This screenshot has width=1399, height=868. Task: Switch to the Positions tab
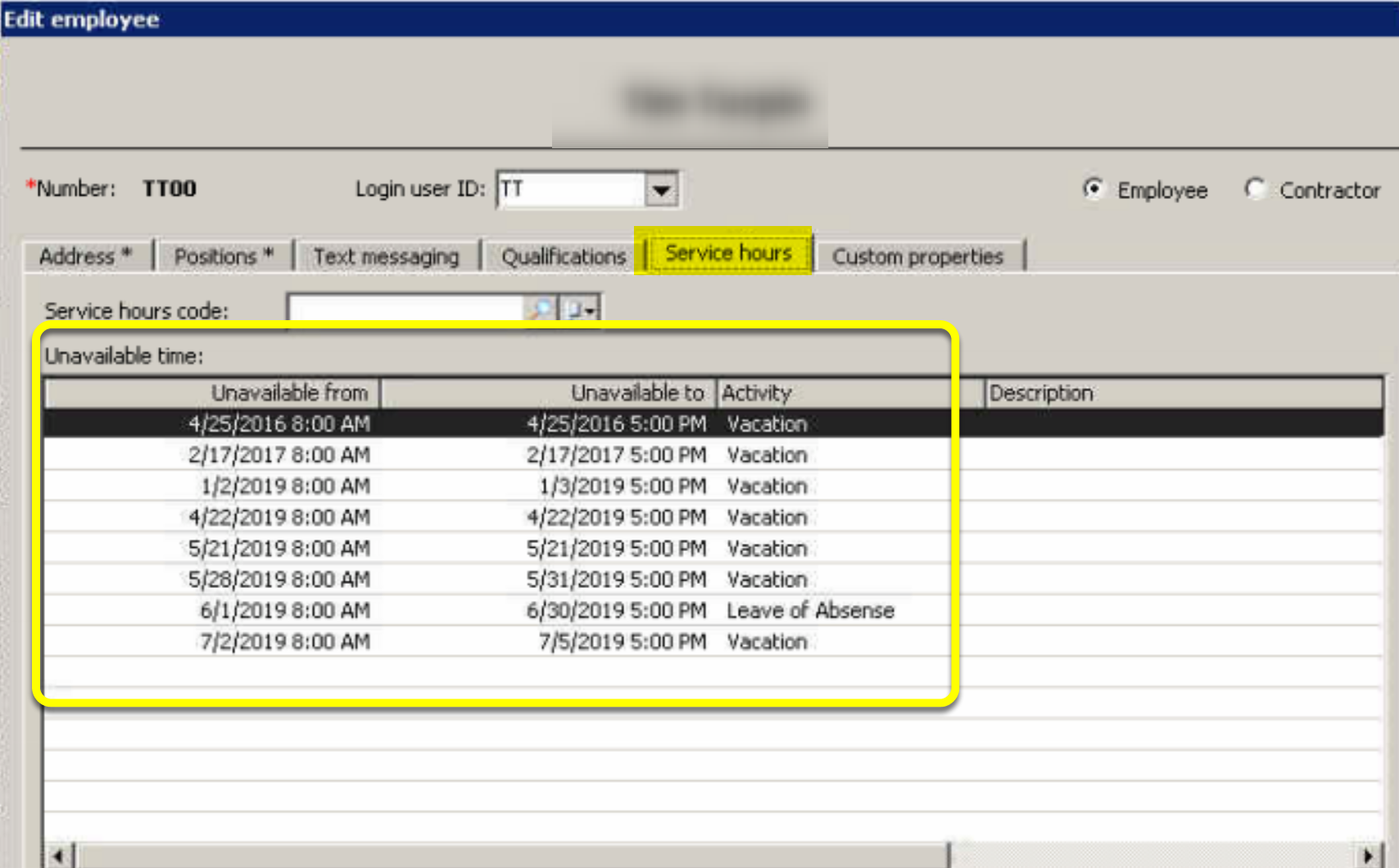224,256
